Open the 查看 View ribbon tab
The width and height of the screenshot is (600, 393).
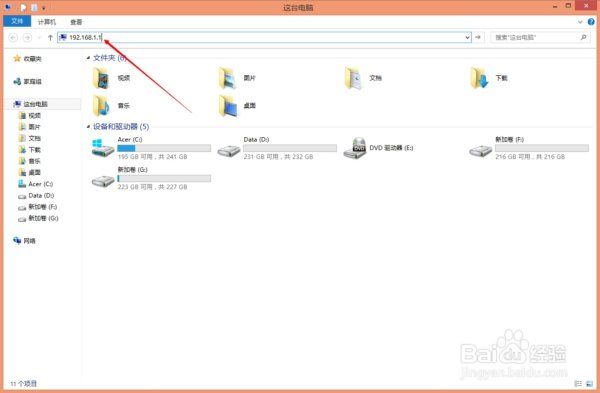[x=76, y=22]
